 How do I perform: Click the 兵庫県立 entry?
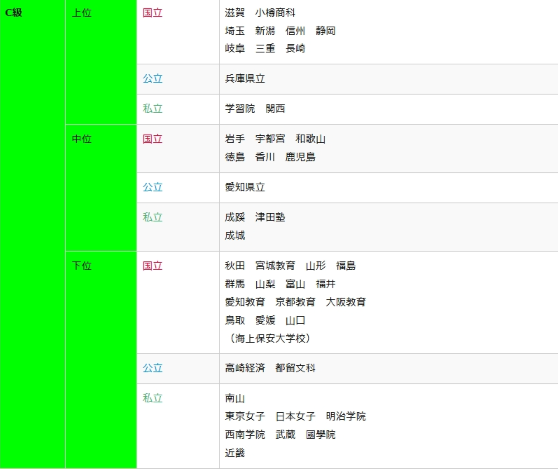point(245,79)
